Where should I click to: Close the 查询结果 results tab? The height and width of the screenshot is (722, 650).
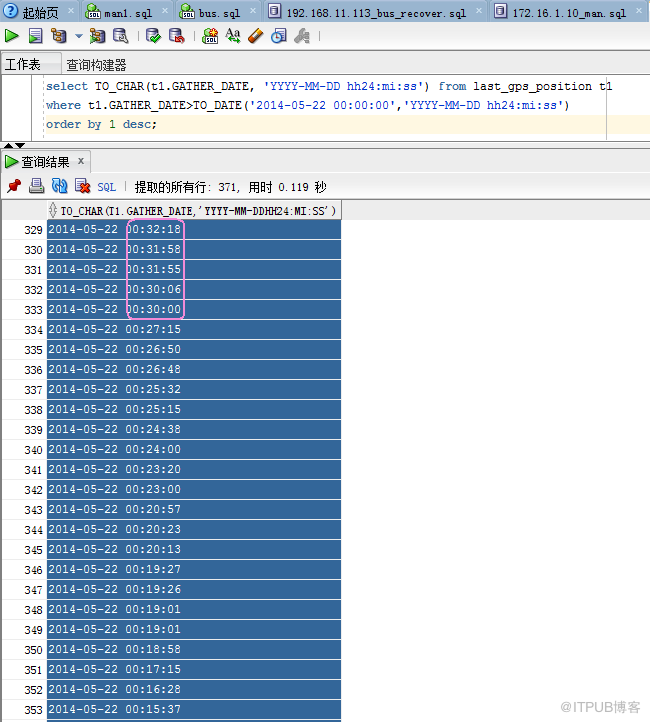pos(81,161)
